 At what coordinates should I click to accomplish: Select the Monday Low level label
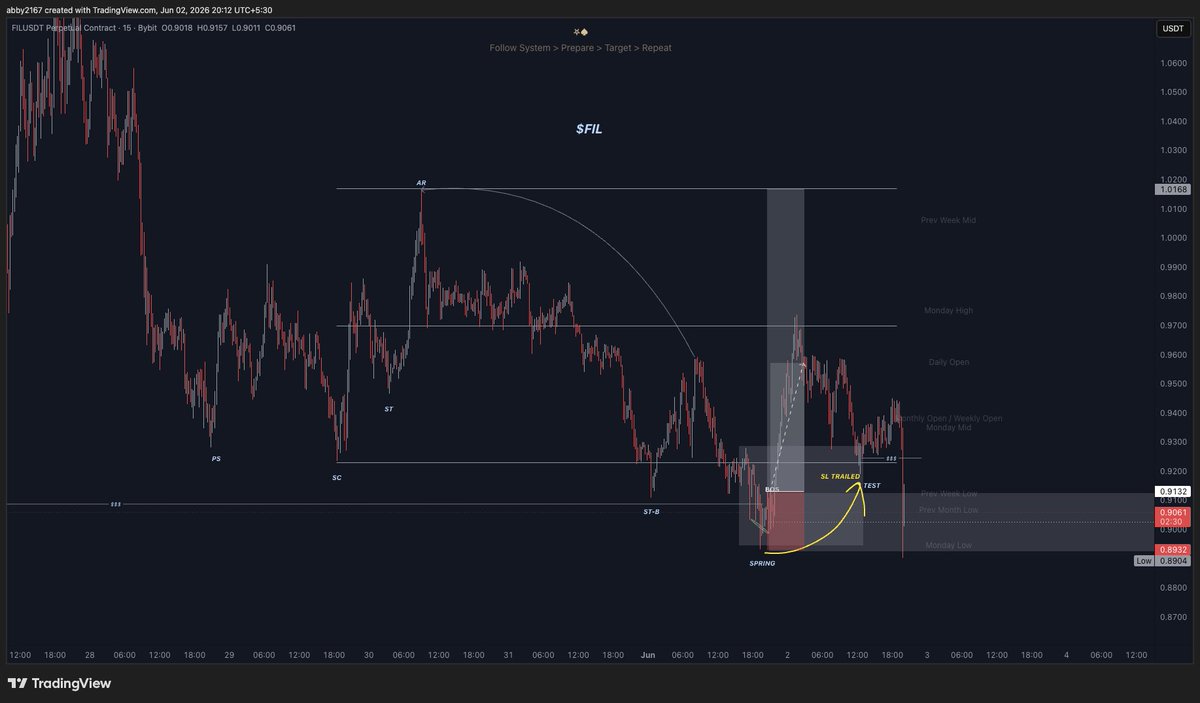coord(949,545)
